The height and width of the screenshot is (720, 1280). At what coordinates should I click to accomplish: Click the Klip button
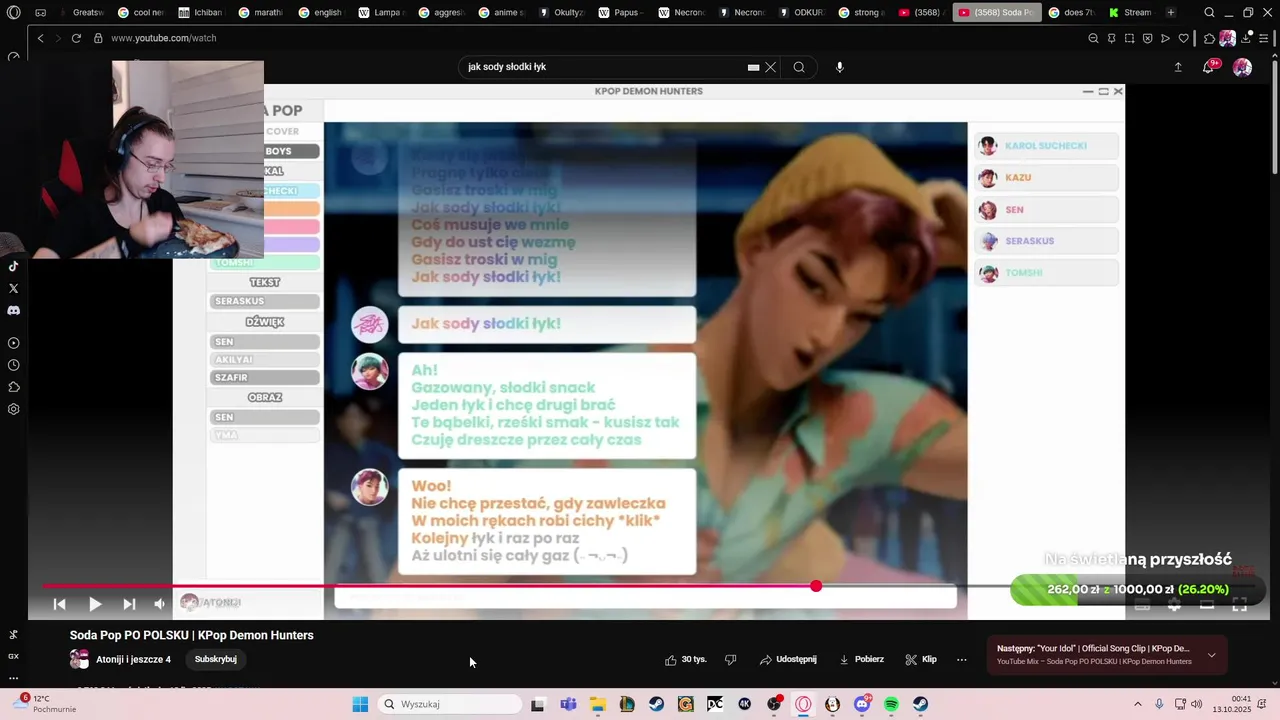(x=921, y=660)
